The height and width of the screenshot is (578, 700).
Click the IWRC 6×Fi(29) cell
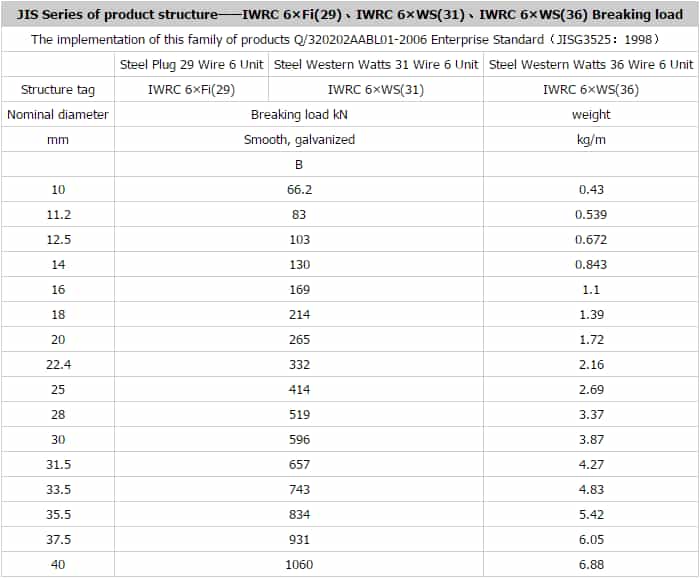coord(191,89)
